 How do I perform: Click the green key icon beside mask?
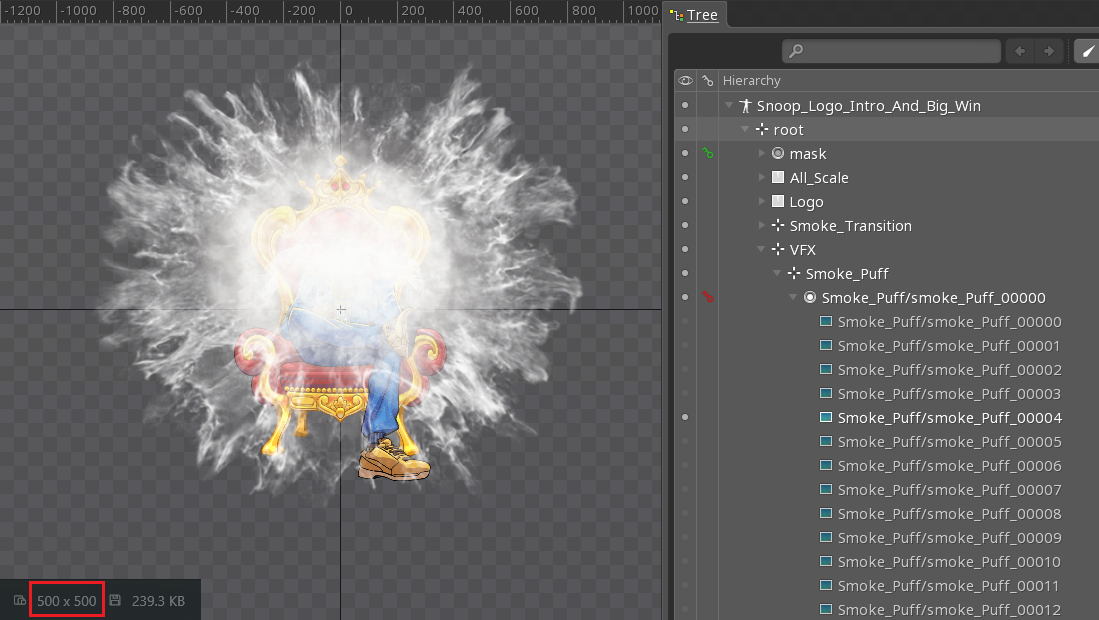point(708,154)
